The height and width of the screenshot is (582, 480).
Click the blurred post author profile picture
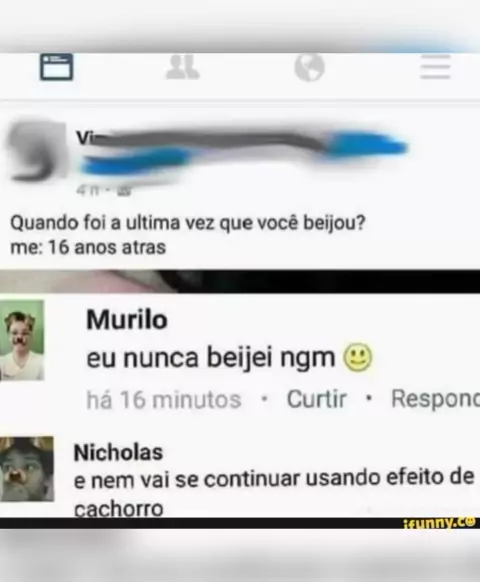33,151
